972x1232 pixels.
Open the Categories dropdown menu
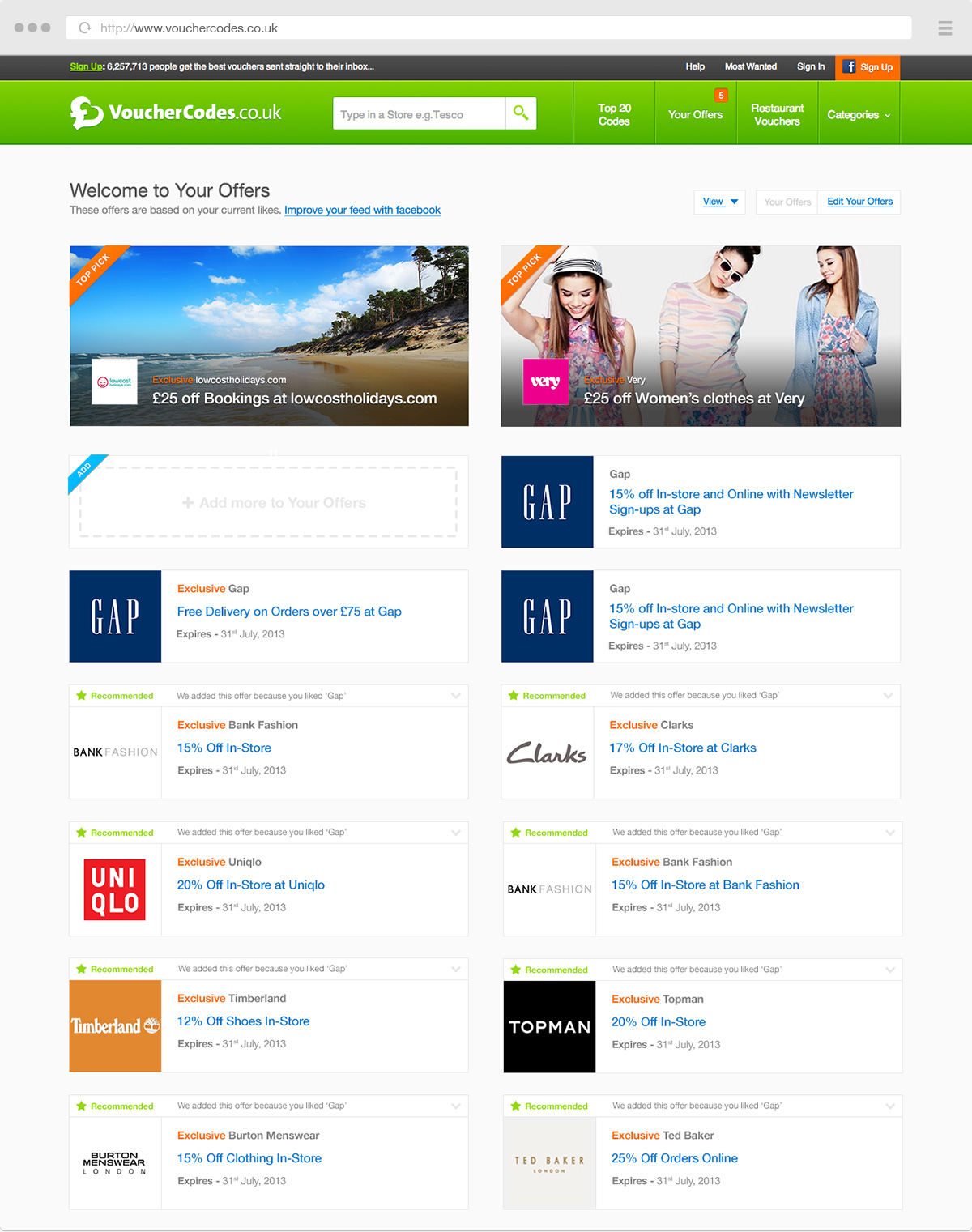pos(859,115)
